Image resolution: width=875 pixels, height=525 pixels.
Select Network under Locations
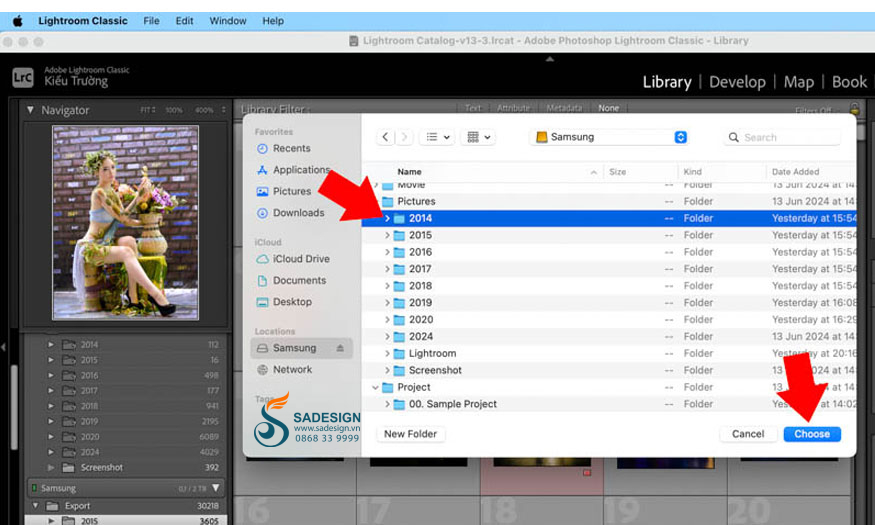click(x=292, y=370)
